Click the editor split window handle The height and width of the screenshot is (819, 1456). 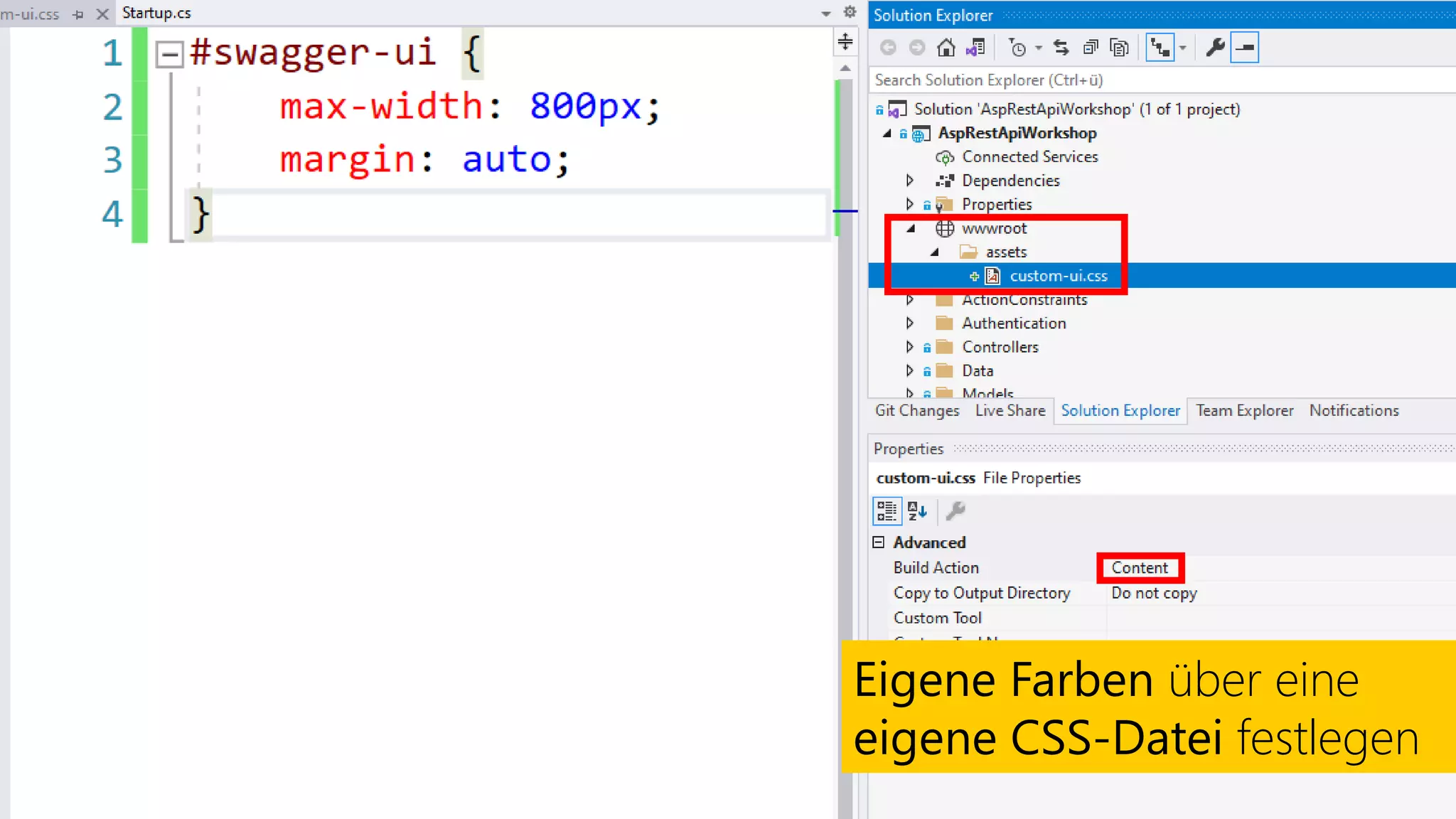[845, 41]
